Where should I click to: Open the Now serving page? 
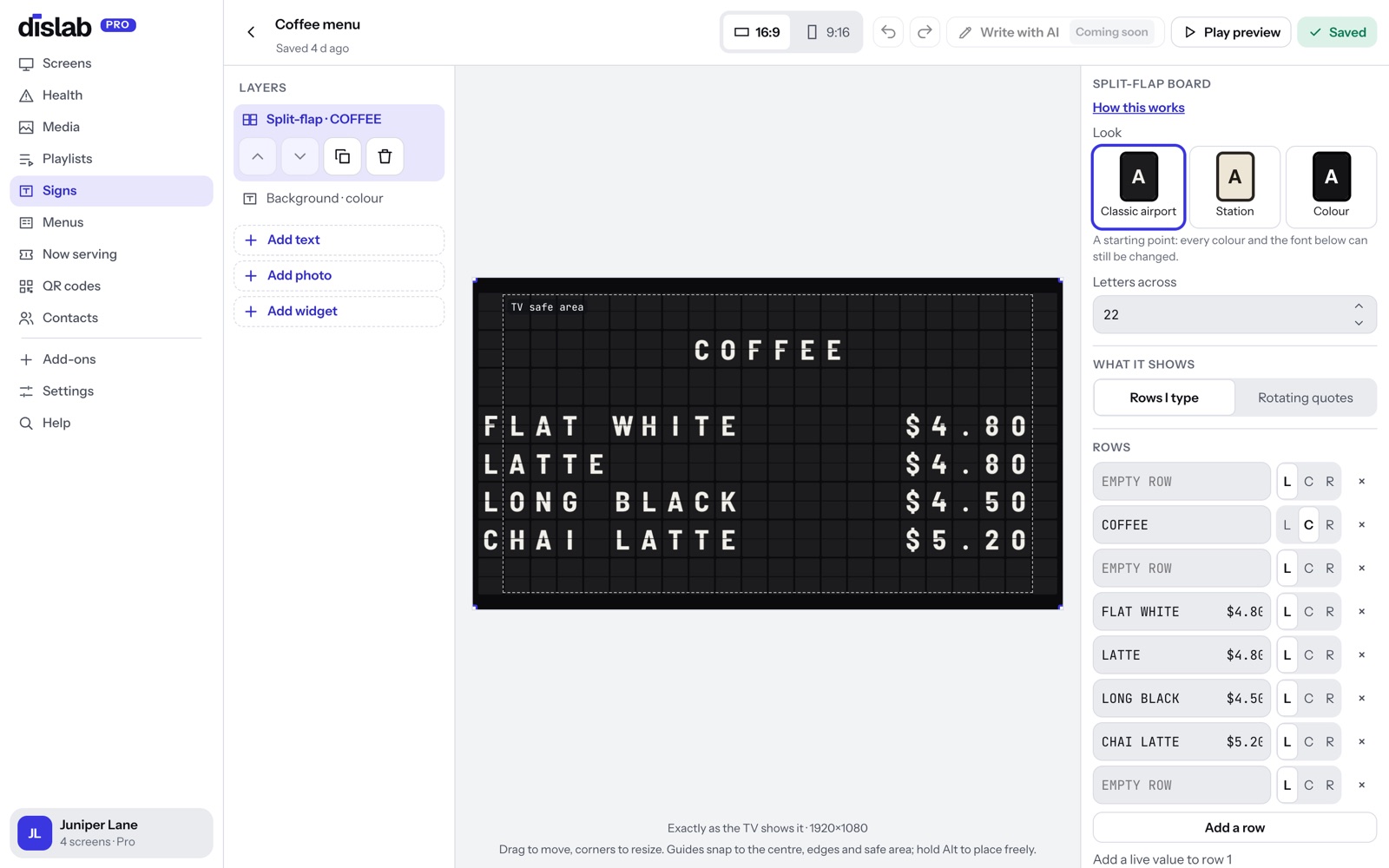111,254
